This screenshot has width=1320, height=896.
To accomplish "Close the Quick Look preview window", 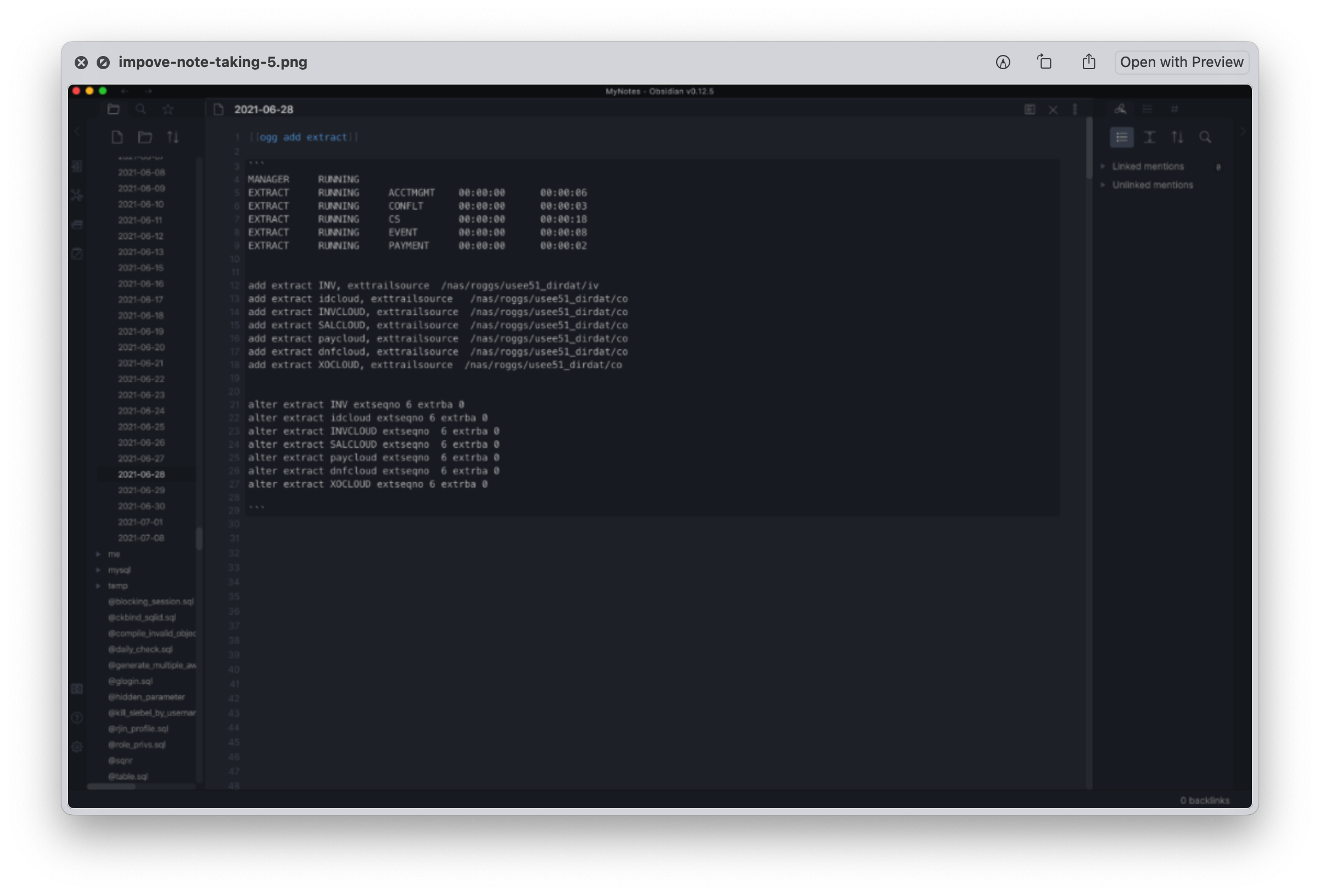I will (81, 63).
